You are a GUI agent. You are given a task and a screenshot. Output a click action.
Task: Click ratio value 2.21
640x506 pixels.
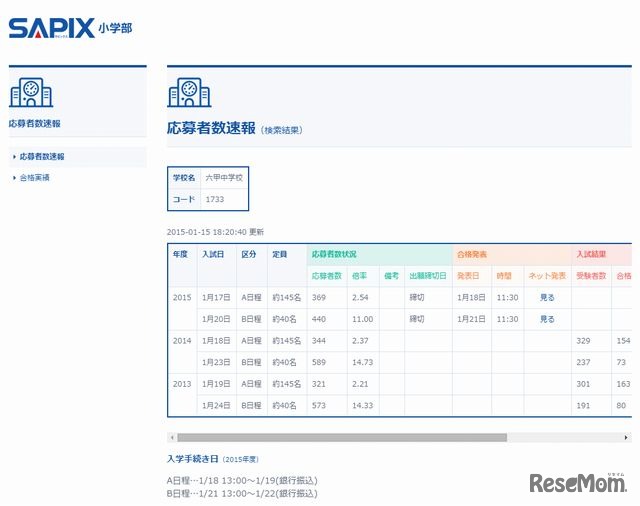[x=360, y=384]
